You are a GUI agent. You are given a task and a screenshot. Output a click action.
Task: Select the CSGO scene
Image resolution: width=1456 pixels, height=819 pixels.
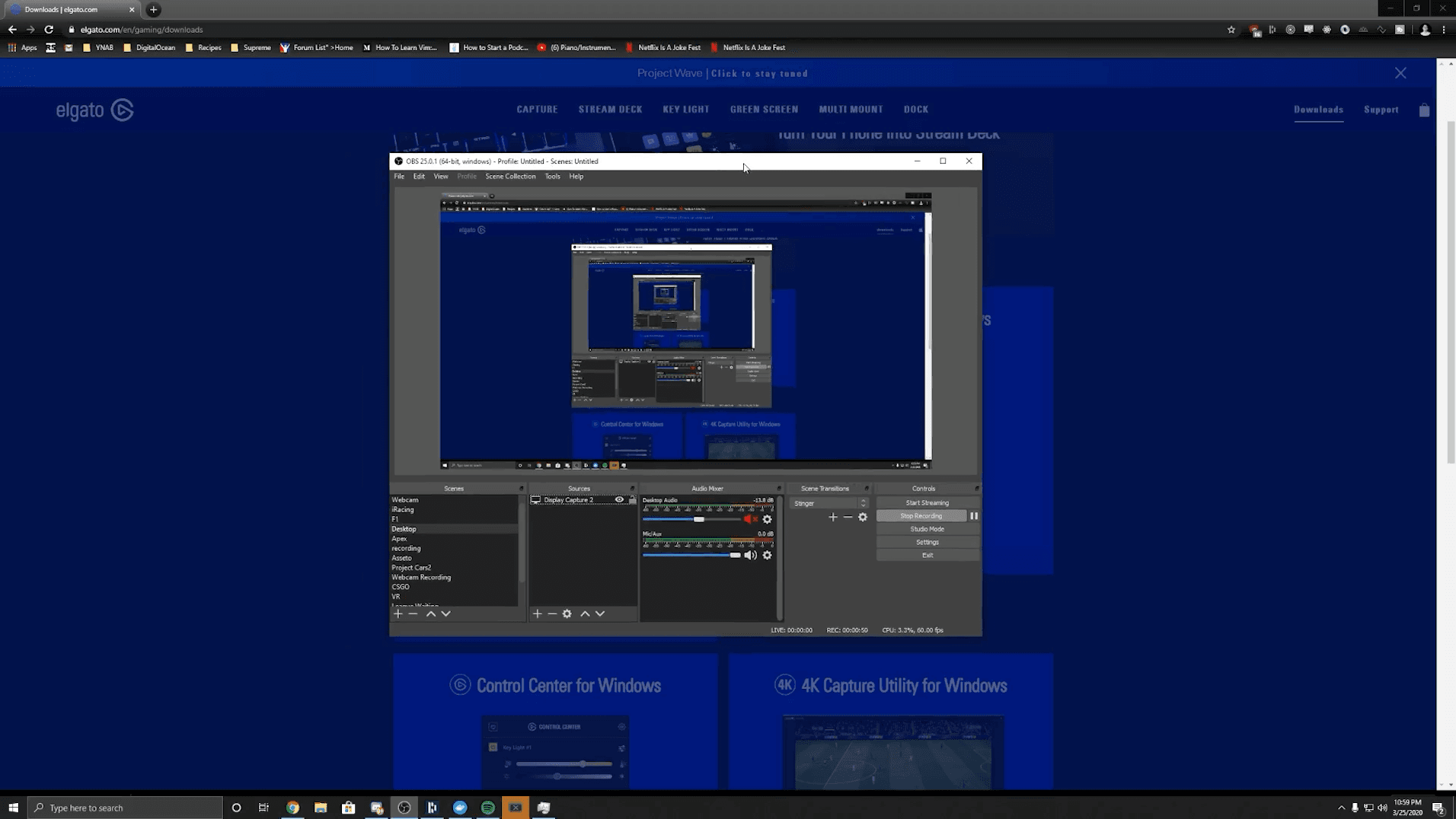tap(455, 587)
